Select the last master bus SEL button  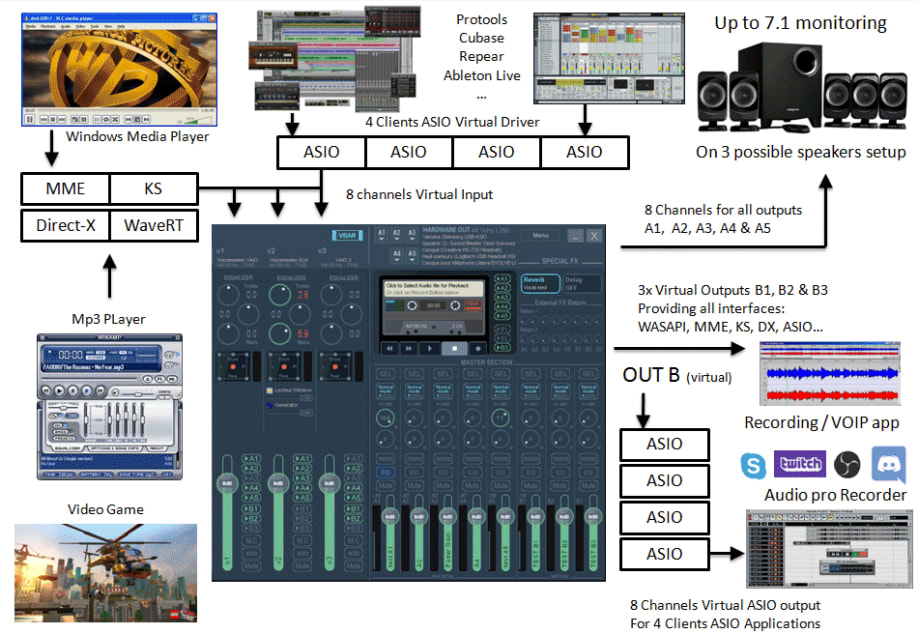[x=588, y=374]
